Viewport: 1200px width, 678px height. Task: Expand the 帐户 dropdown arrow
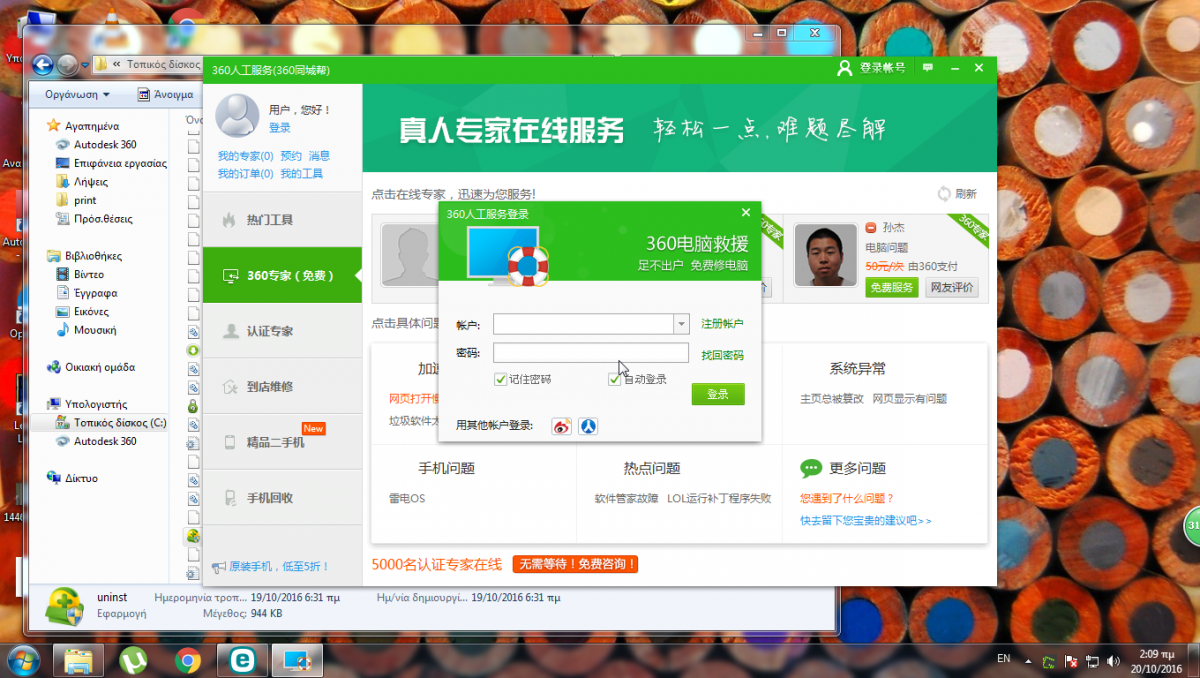coord(682,324)
